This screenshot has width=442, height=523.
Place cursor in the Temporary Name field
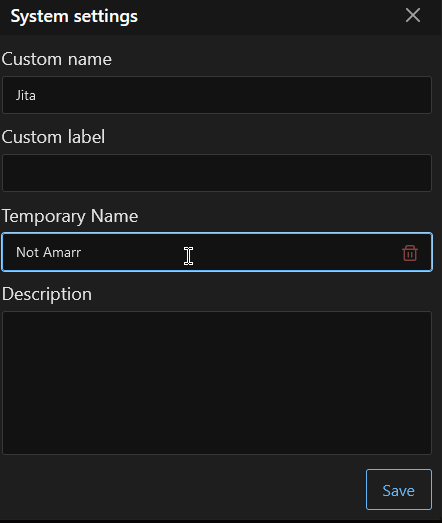(x=217, y=252)
